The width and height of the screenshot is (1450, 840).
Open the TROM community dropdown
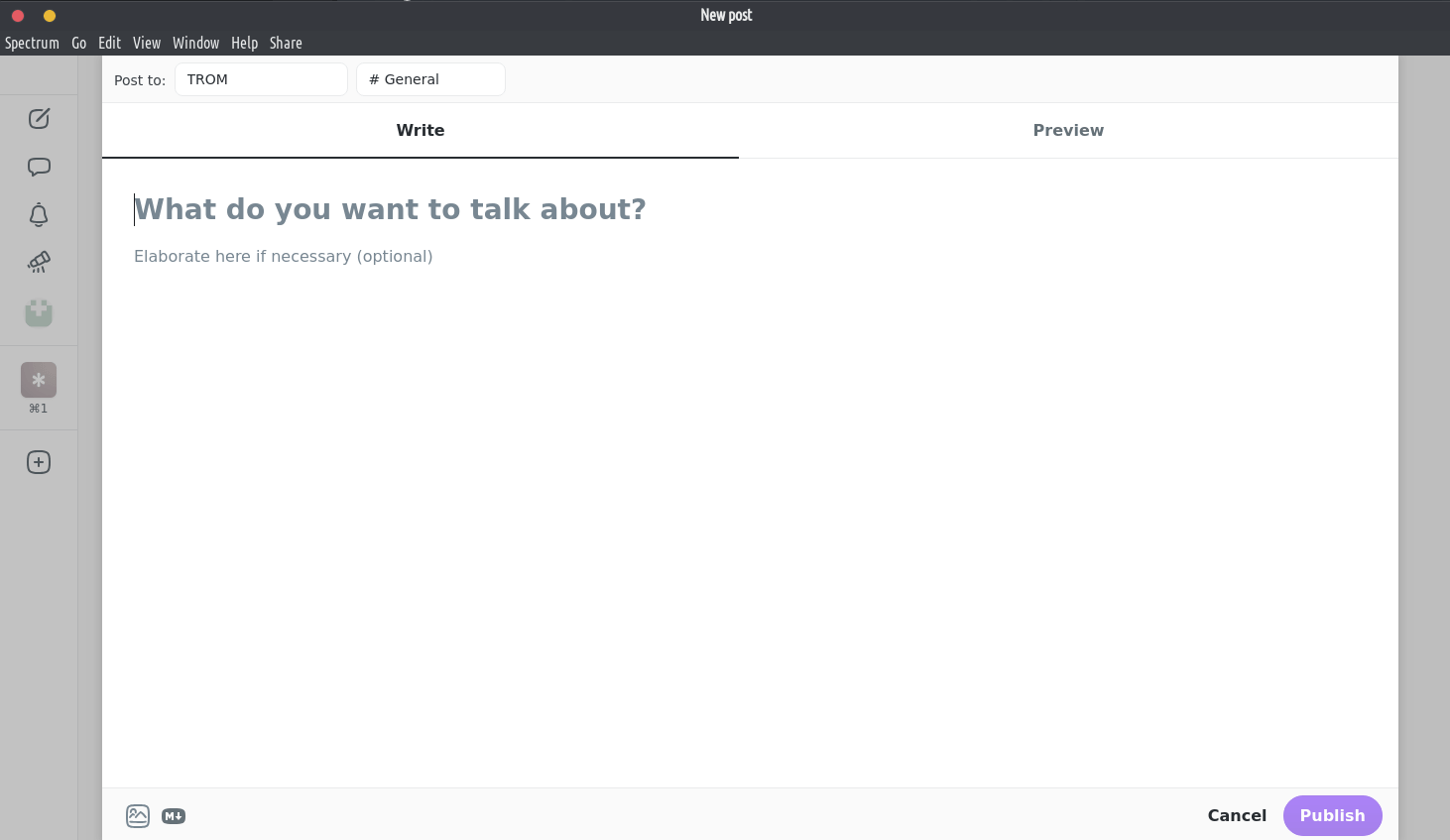tap(261, 79)
